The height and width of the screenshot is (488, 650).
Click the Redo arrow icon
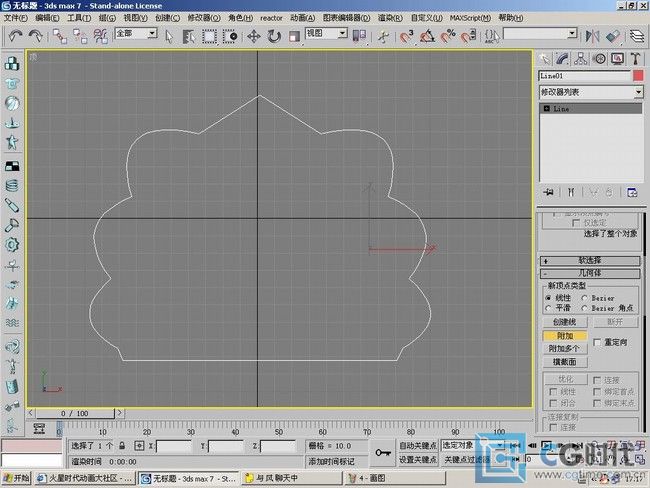click(x=36, y=36)
